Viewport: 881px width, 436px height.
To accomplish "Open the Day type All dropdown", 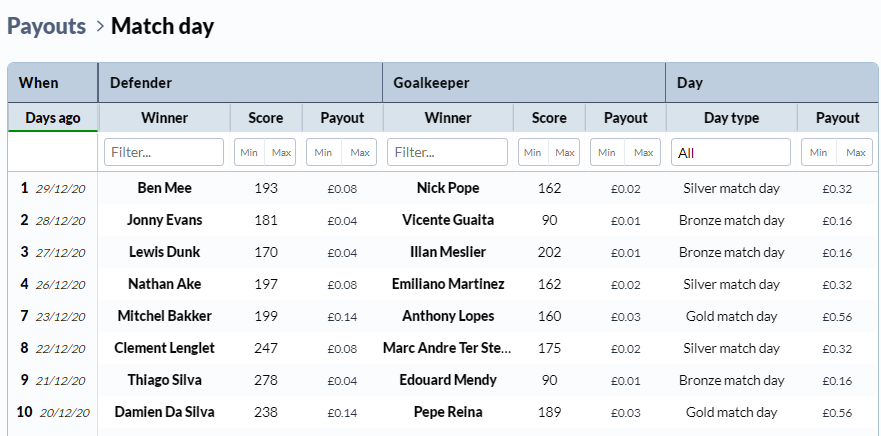I will pos(731,152).
